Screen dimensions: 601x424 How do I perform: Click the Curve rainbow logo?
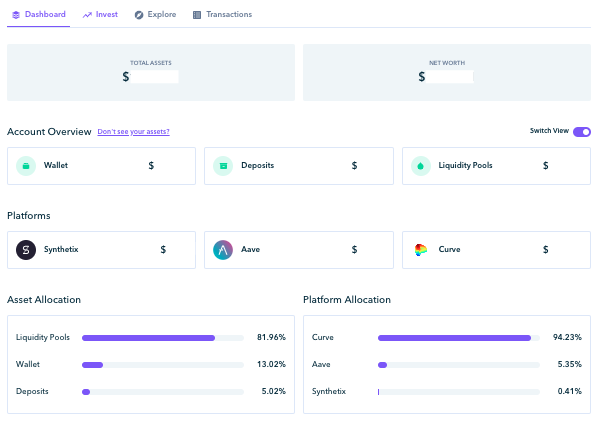pyautogui.click(x=420, y=250)
